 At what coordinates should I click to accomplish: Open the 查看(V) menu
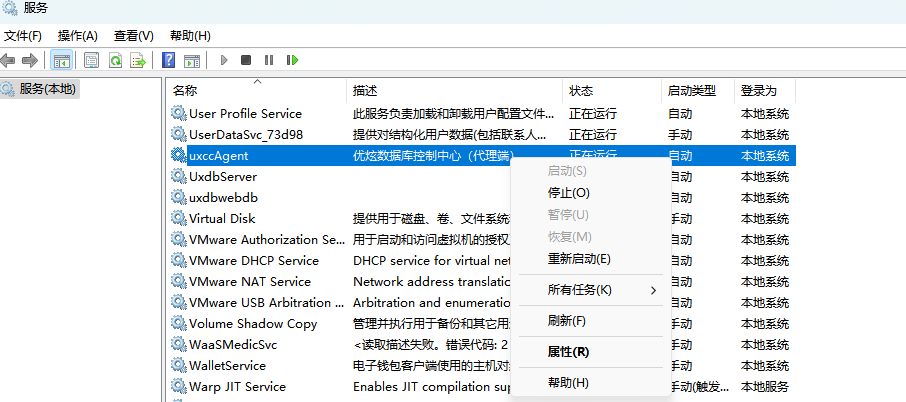(133, 36)
